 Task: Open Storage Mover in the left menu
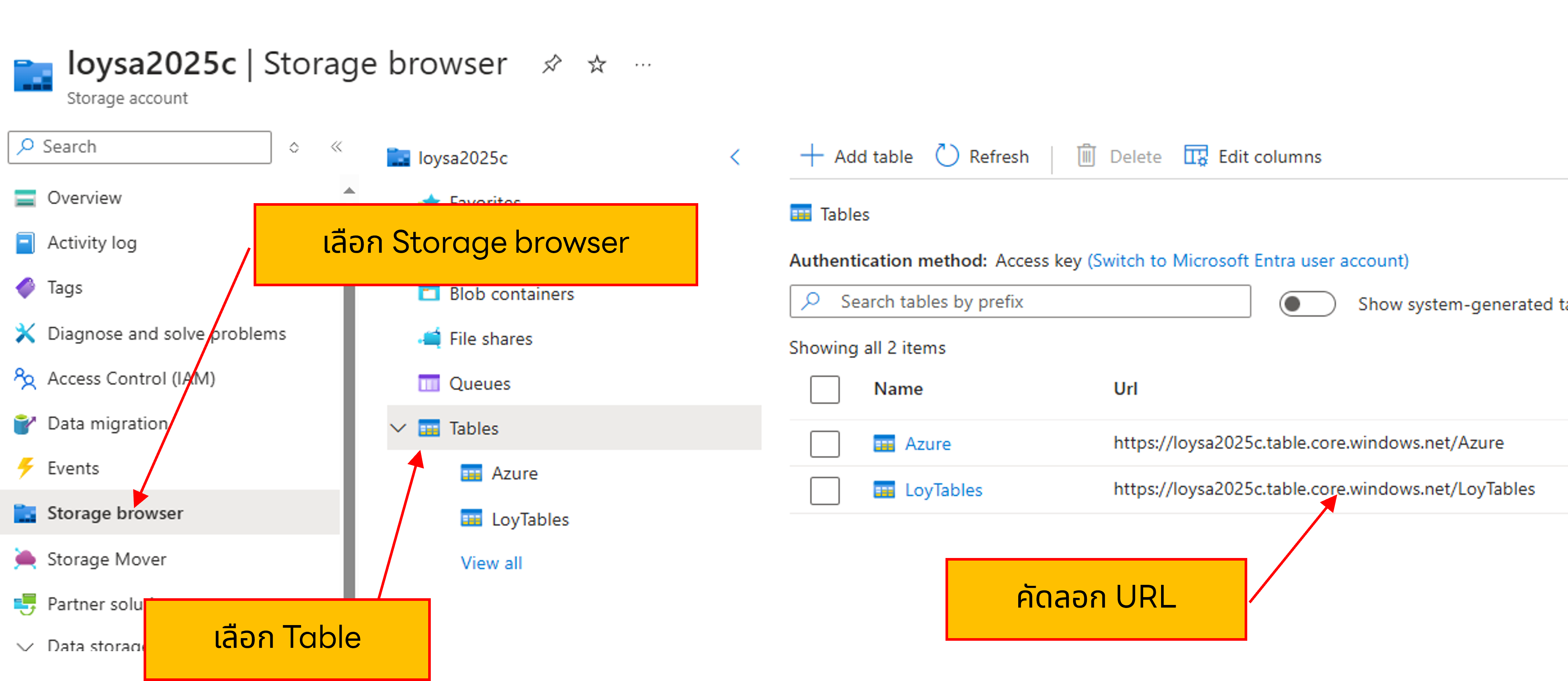(x=107, y=559)
